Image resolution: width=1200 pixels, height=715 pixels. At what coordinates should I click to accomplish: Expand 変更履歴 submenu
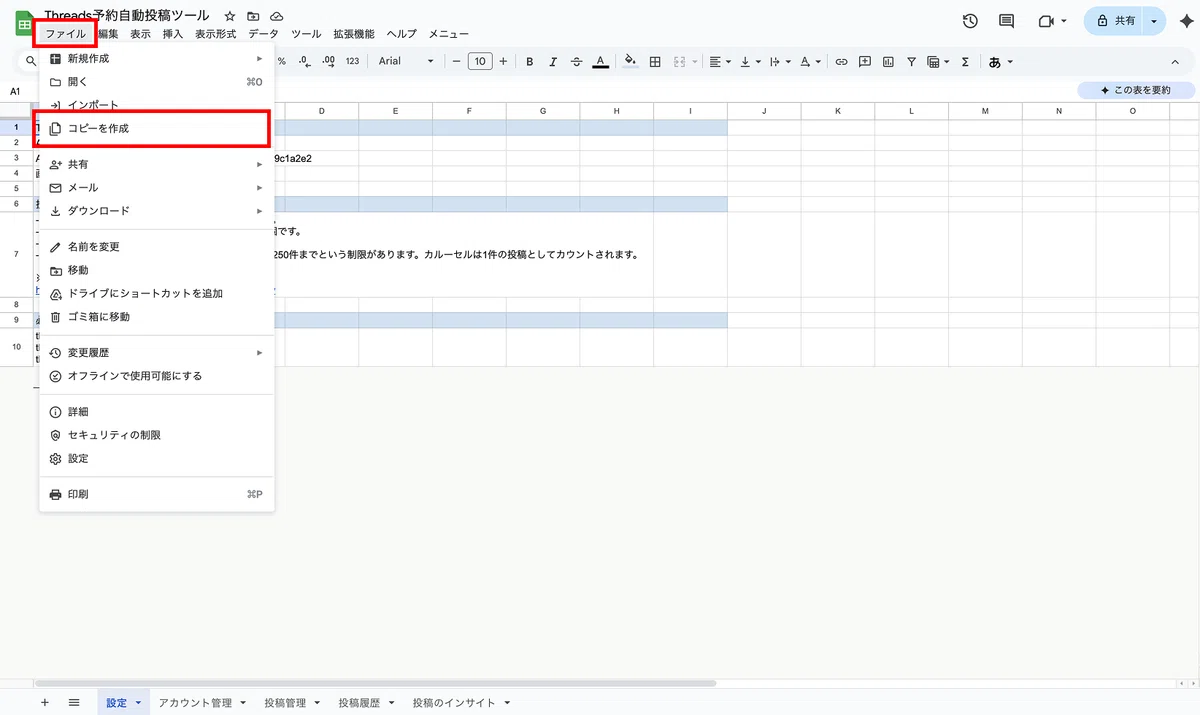(156, 352)
